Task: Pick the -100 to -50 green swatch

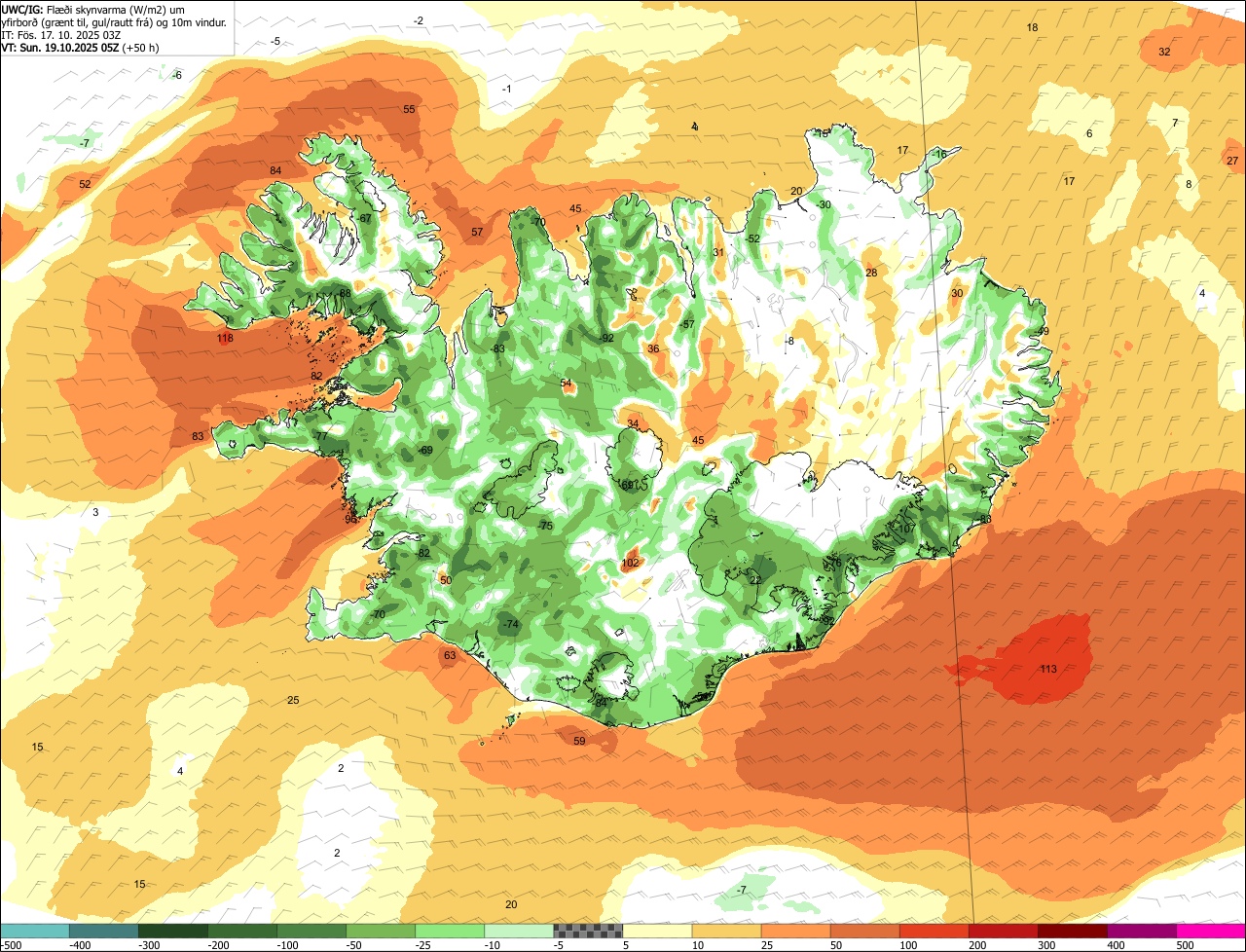Action: 311,931
